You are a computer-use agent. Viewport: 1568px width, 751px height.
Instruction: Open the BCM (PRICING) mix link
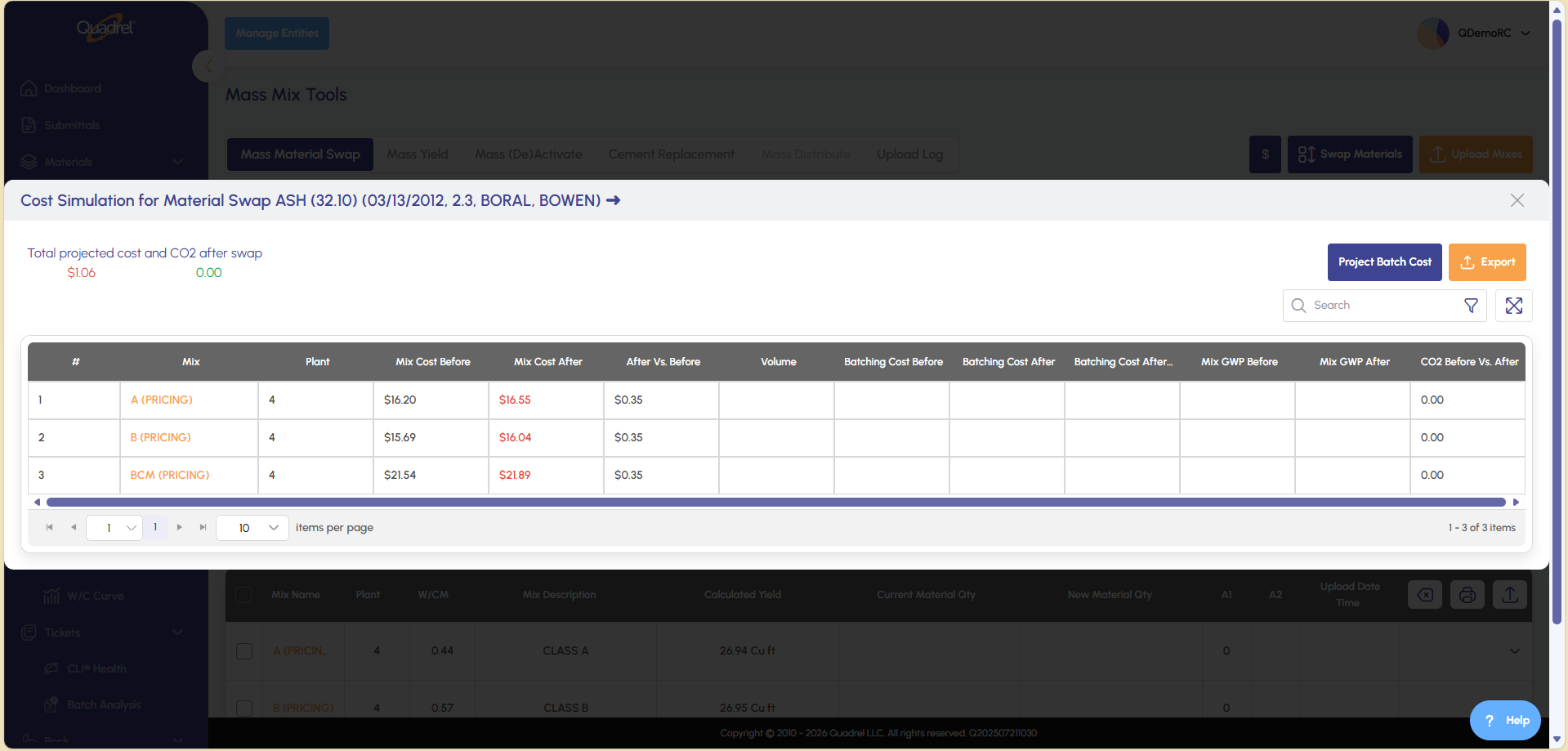pos(170,476)
